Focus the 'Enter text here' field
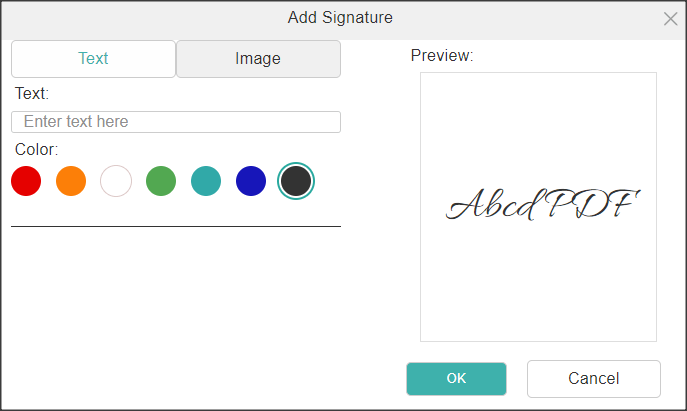 point(176,122)
